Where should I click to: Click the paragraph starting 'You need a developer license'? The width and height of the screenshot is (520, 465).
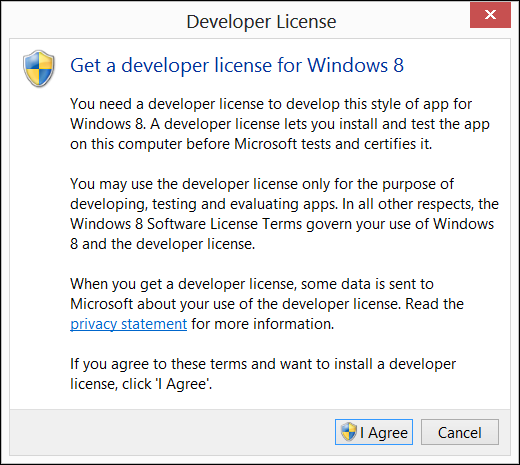pyautogui.click(x=280, y=124)
